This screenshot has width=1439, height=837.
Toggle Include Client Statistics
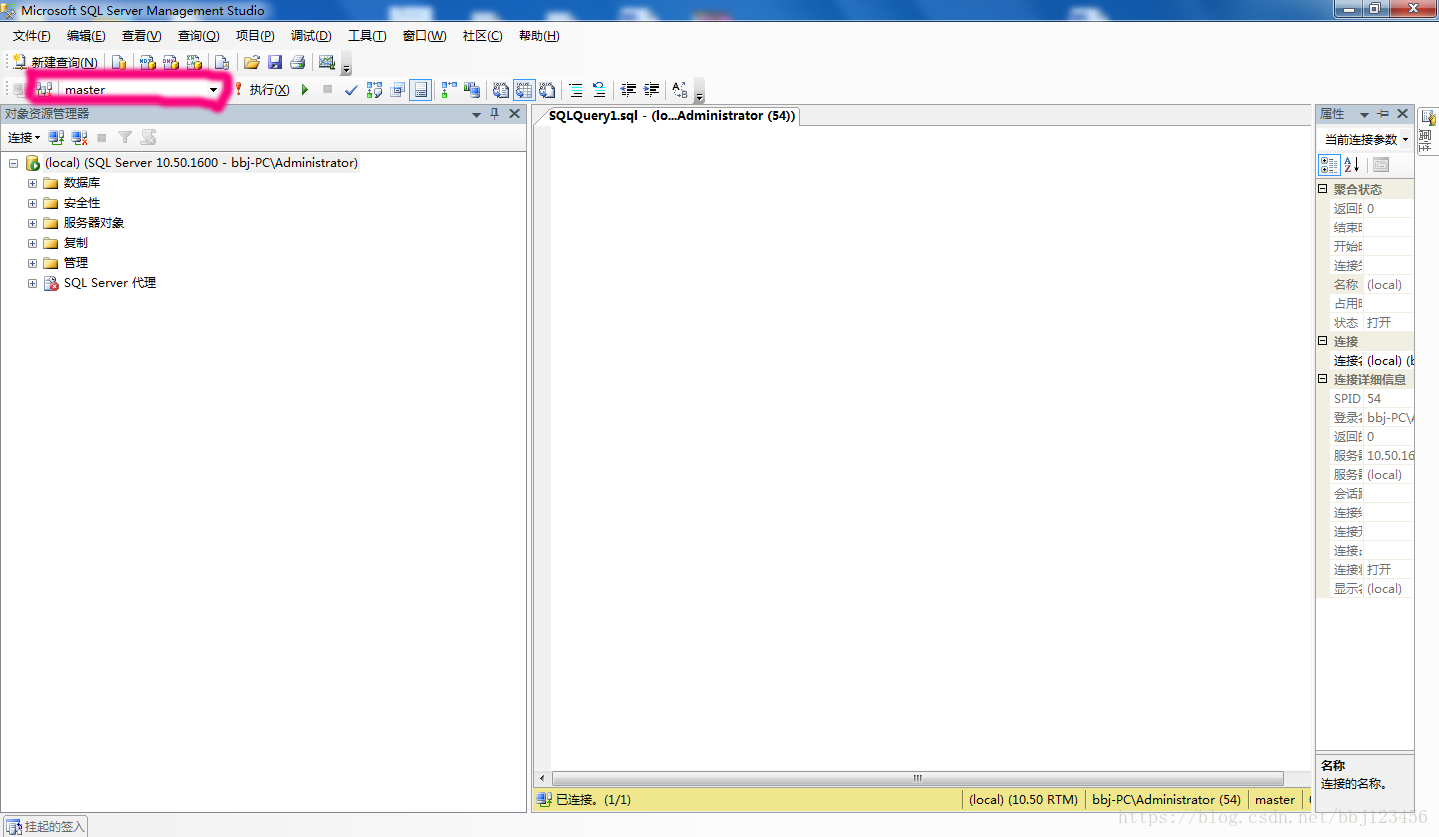pos(471,90)
